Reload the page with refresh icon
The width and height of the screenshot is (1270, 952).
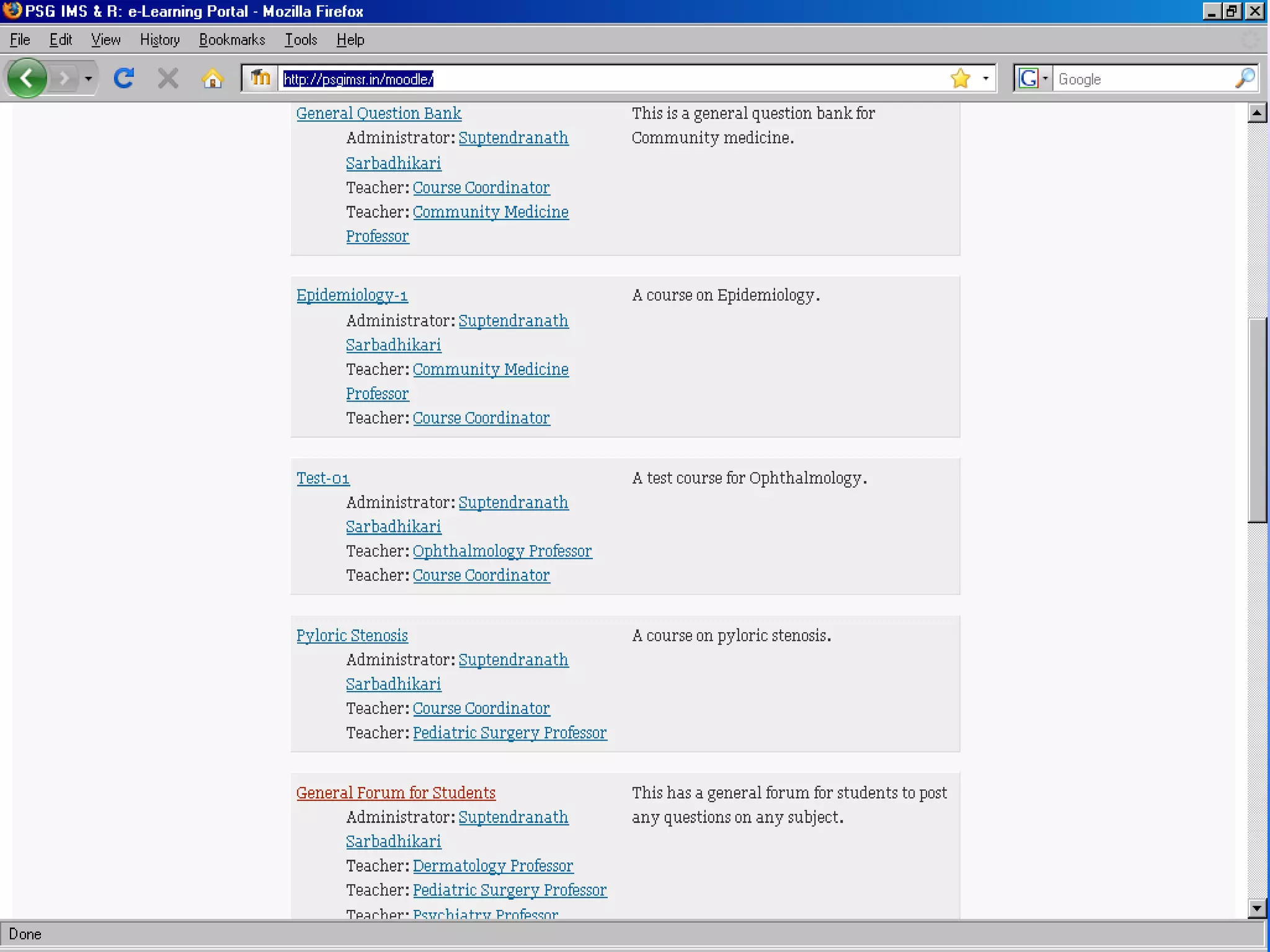tap(124, 79)
